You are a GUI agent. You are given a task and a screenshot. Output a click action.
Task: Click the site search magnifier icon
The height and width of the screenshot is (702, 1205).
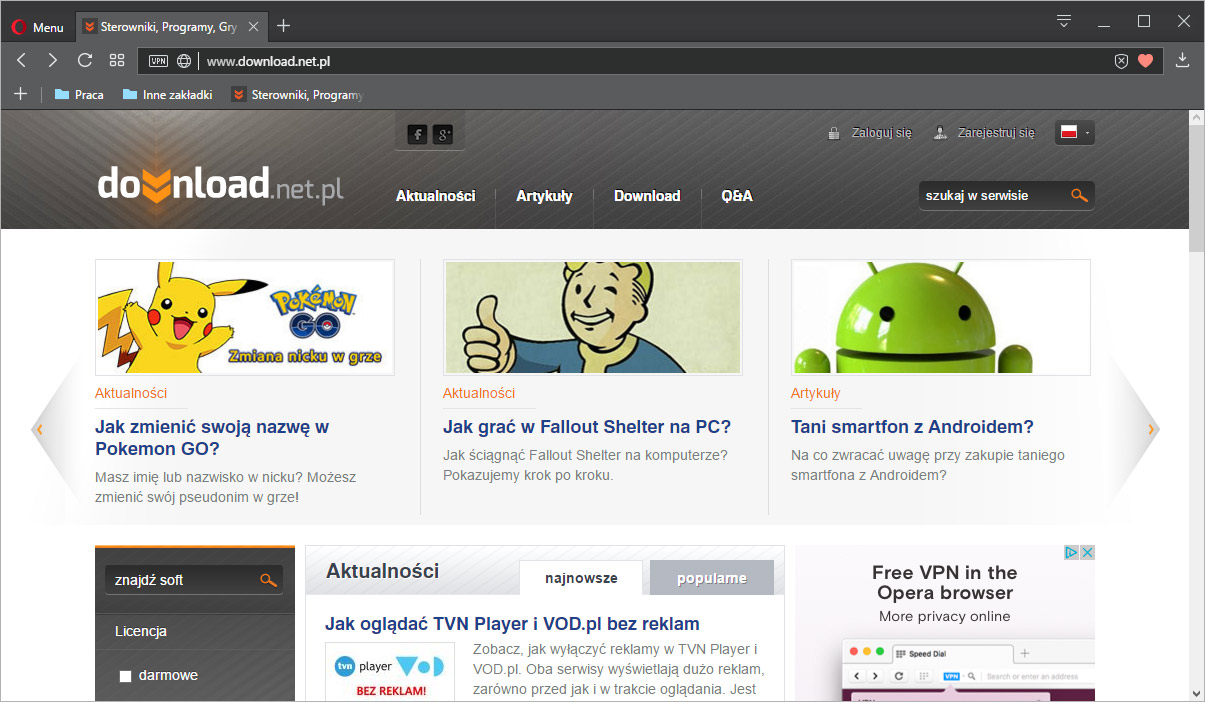tap(1080, 196)
